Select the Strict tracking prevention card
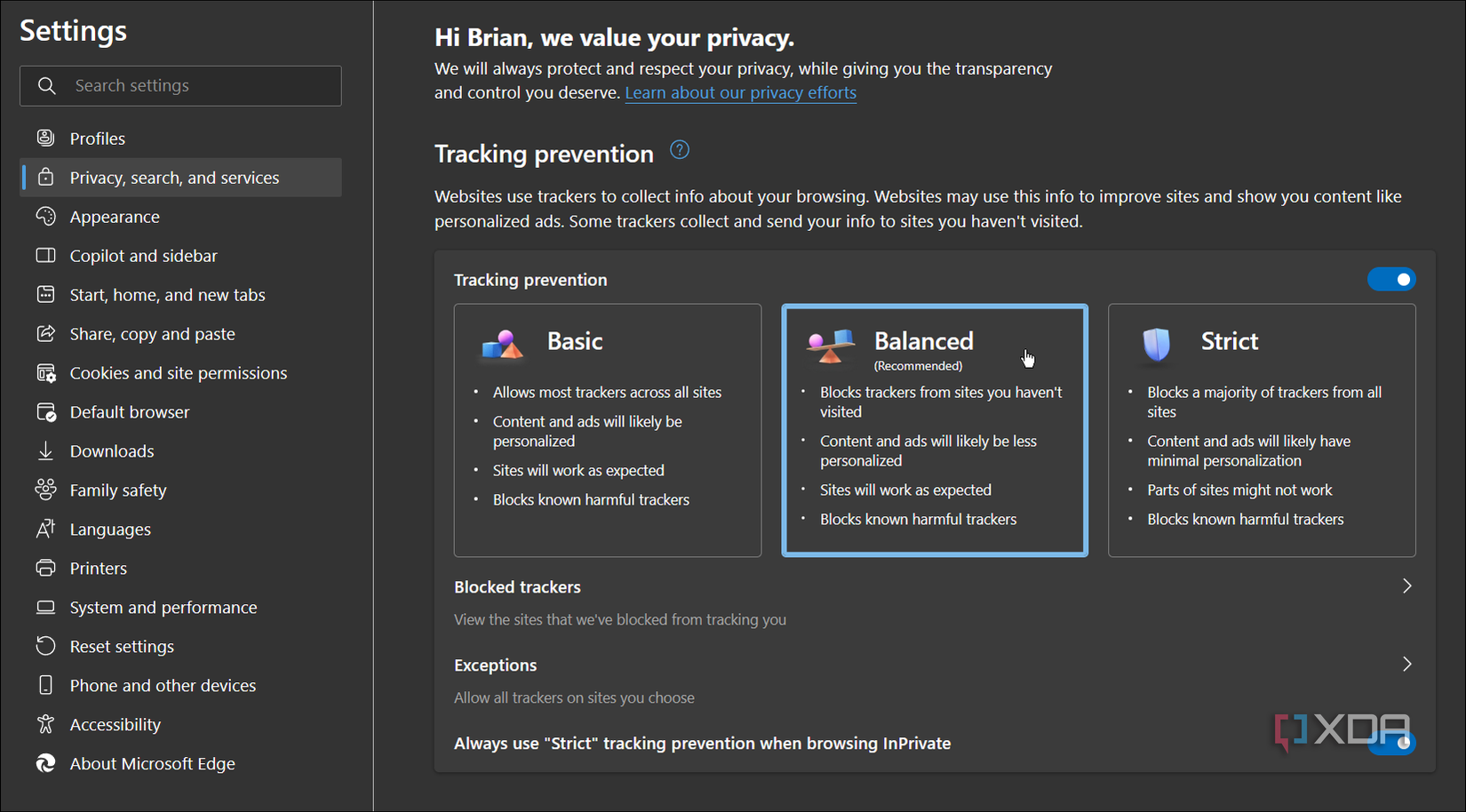 point(1261,430)
